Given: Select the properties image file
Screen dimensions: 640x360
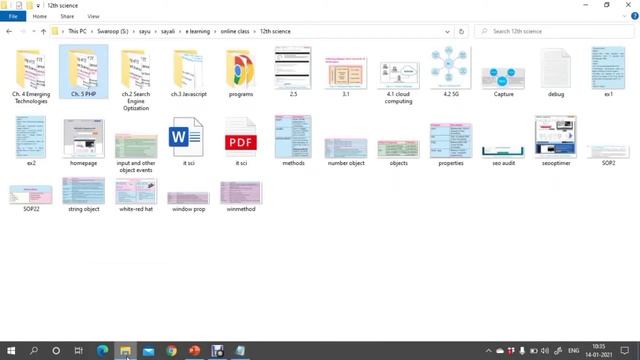Looking at the screenshot, I should pyautogui.click(x=451, y=144).
